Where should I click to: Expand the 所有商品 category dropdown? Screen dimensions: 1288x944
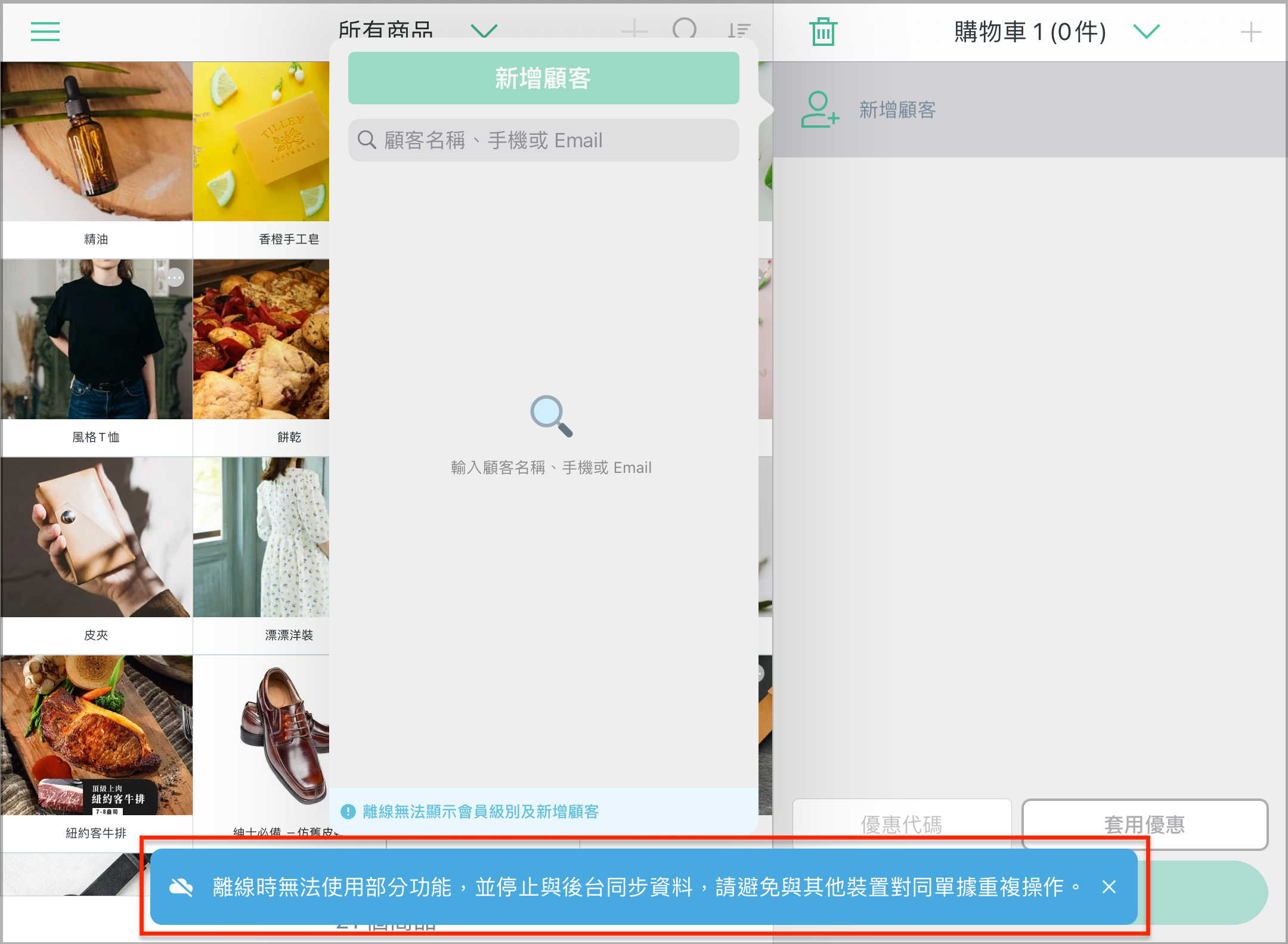coord(484,30)
